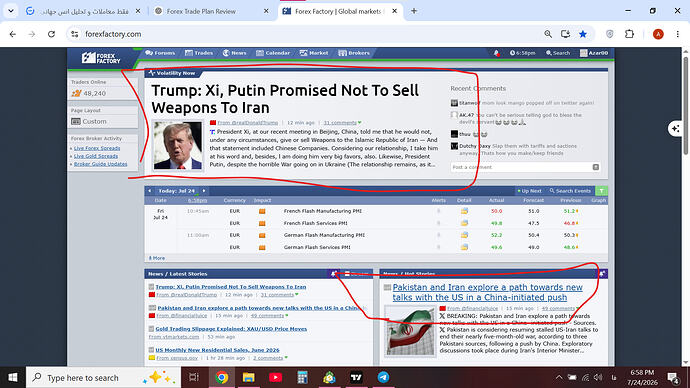Expand 8 More calendar events
This screenshot has height=388, width=690.
pyautogui.click(x=157, y=258)
